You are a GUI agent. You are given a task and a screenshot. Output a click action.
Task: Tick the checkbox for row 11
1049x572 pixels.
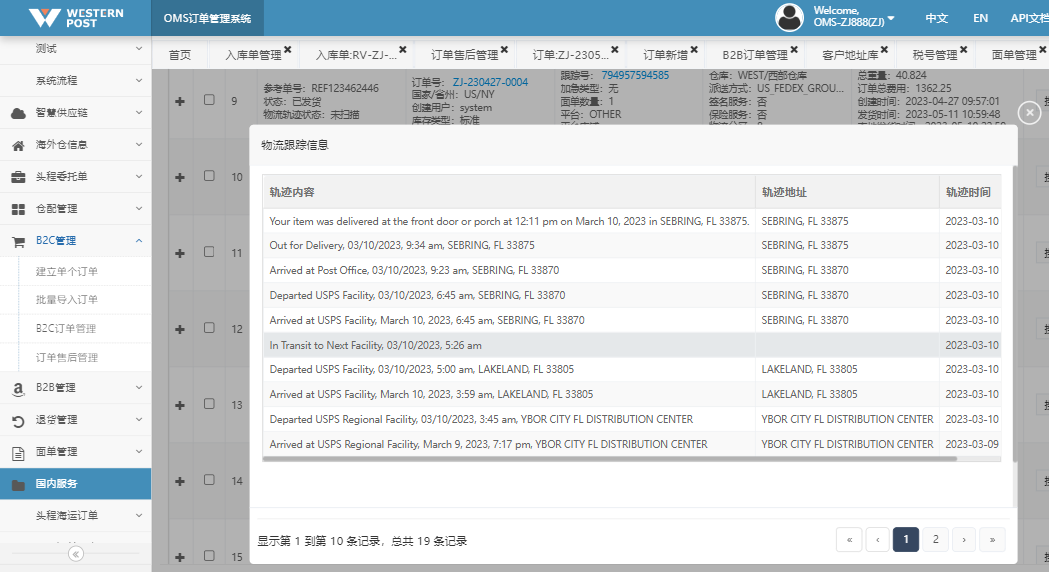click(x=209, y=252)
